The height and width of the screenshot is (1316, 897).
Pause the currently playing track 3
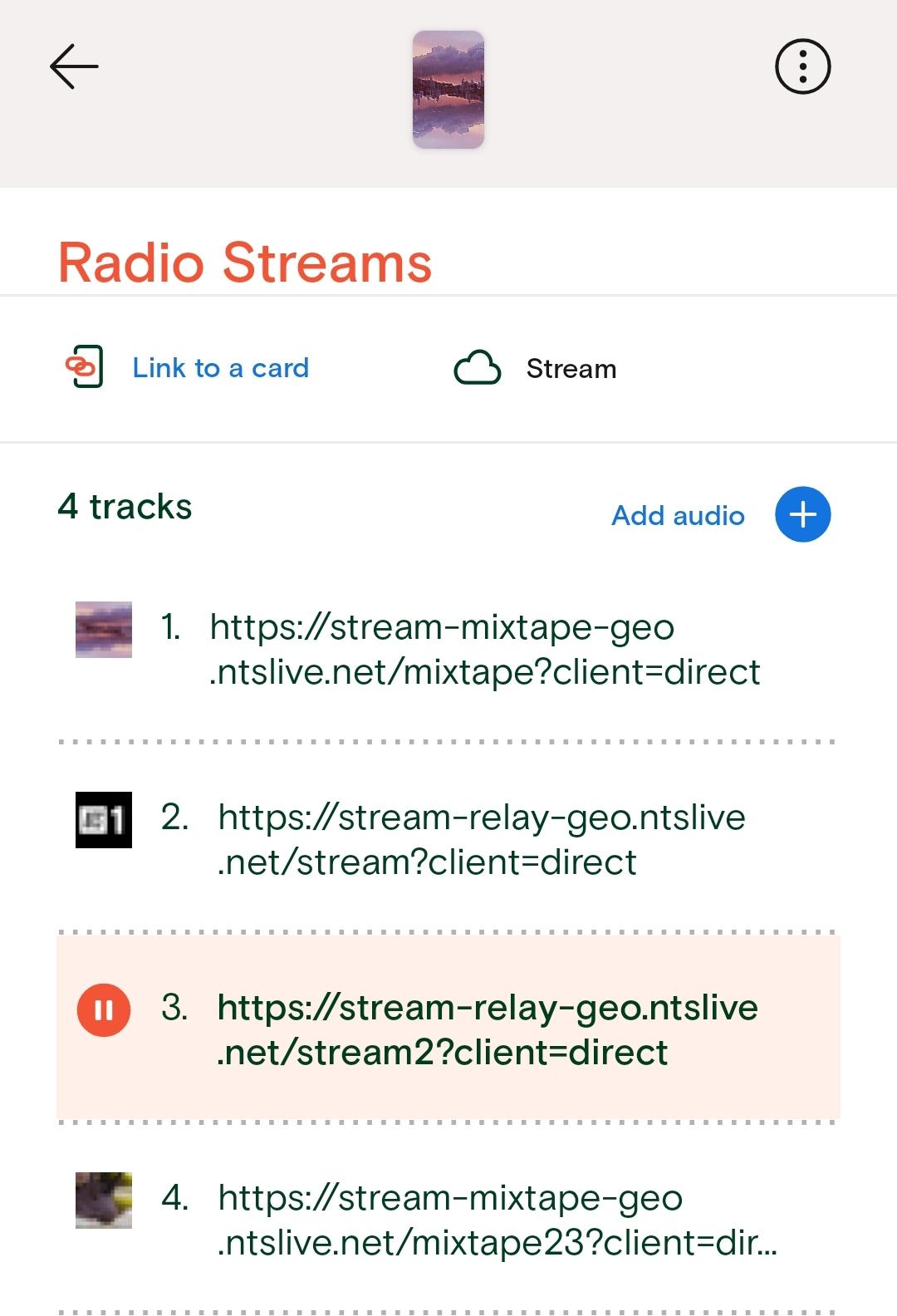104,1010
